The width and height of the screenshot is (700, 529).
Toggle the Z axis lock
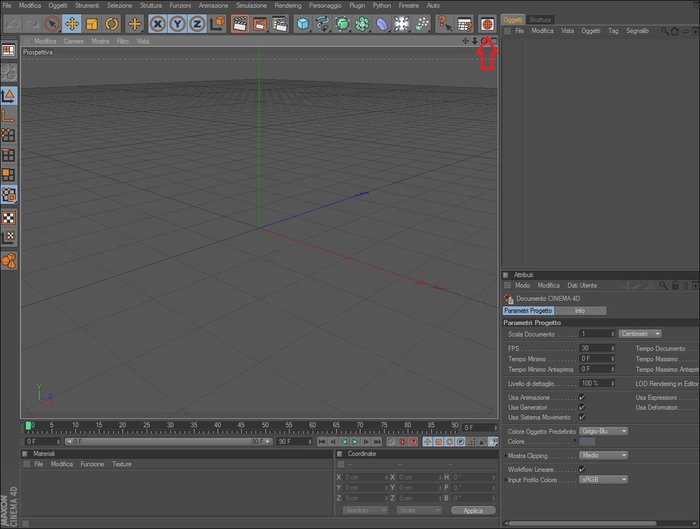(197, 24)
